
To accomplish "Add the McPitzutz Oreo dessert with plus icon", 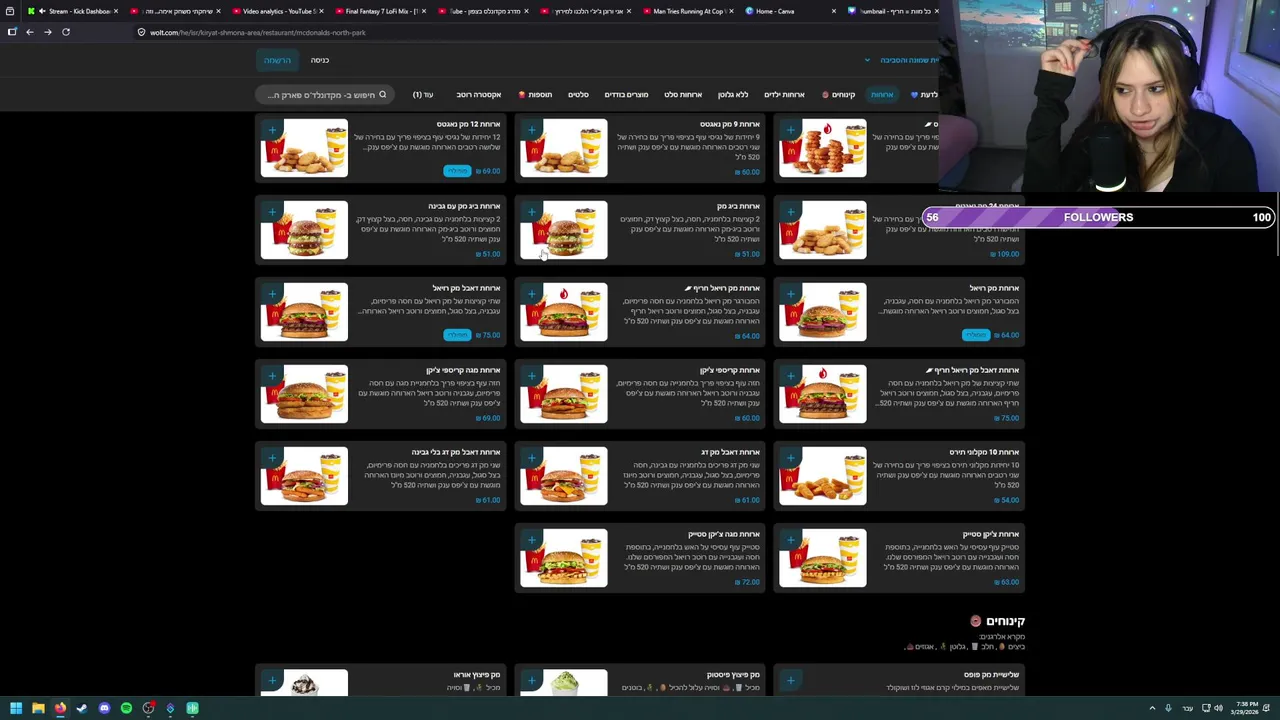I will (272, 681).
